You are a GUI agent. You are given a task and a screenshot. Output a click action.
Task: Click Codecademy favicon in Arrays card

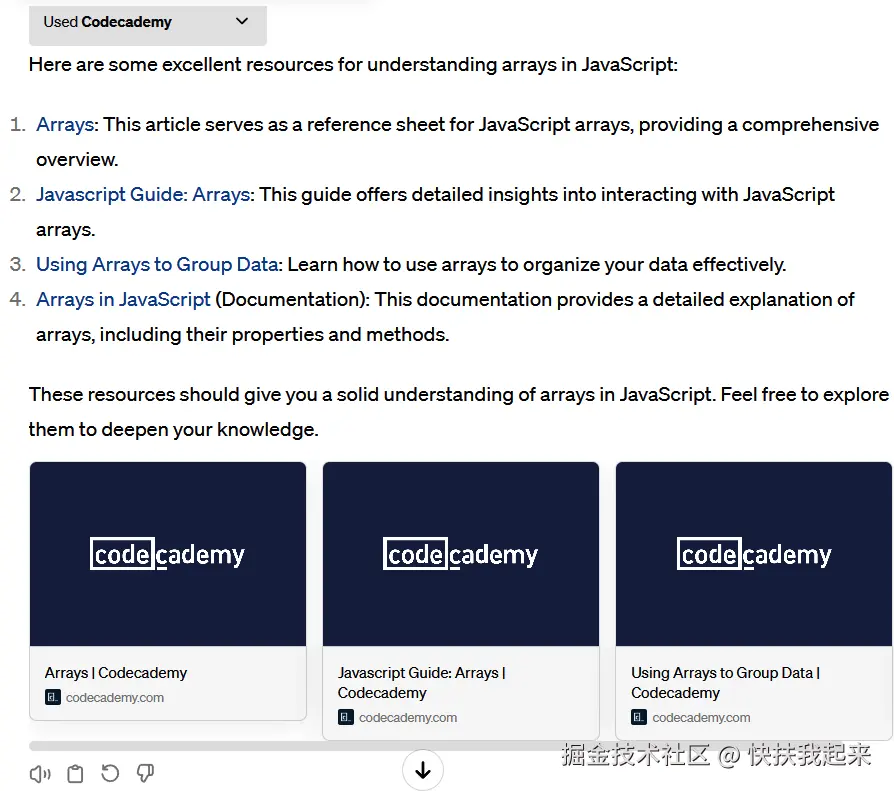click(52, 697)
